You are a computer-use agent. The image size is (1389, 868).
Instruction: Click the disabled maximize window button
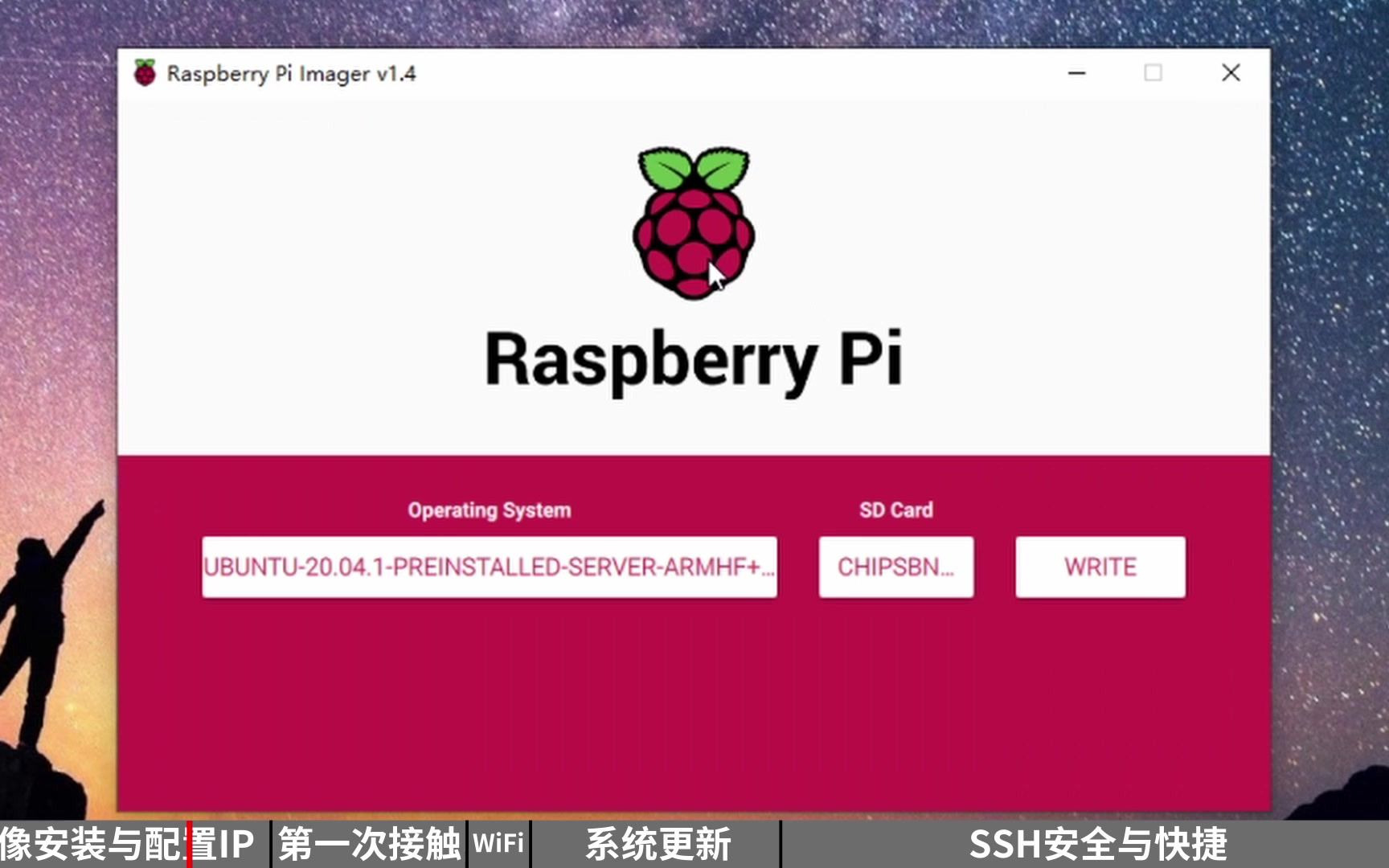click(x=1153, y=73)
